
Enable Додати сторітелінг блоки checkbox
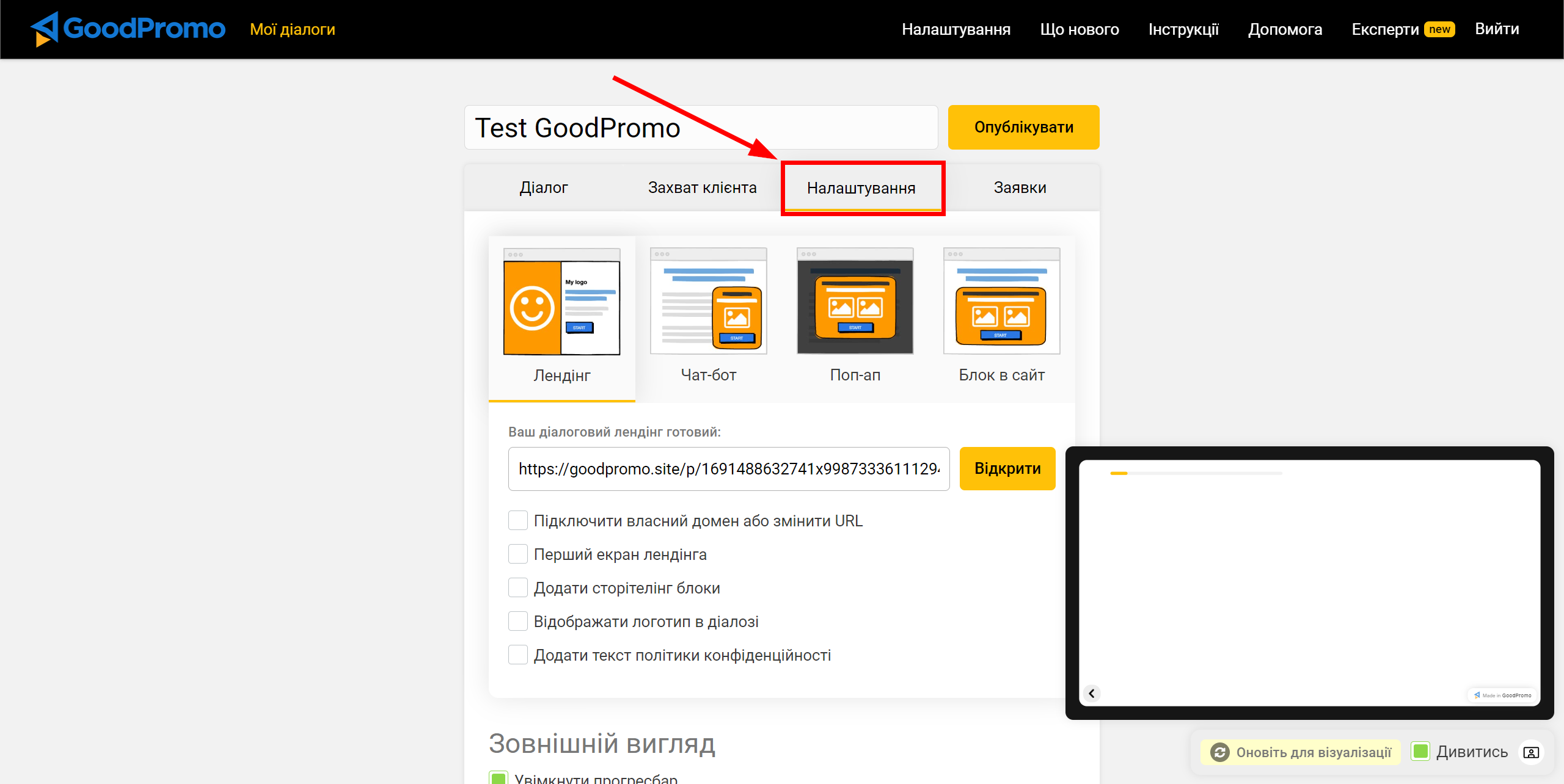[x=518, y=588]
